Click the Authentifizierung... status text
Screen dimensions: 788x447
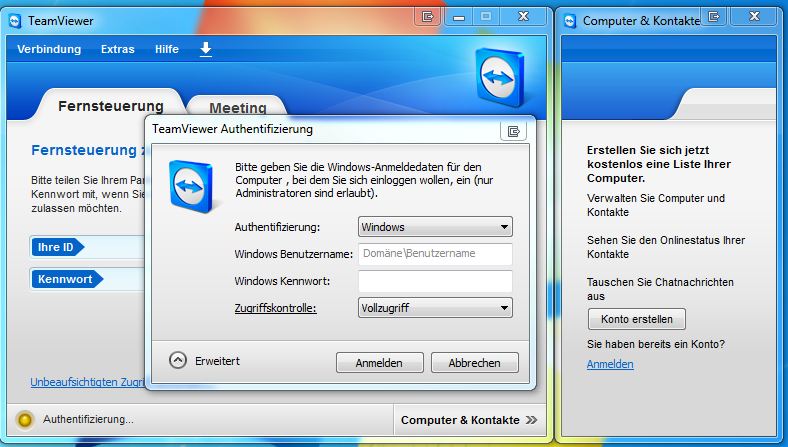pyautogui.click(x=88, y=419)
